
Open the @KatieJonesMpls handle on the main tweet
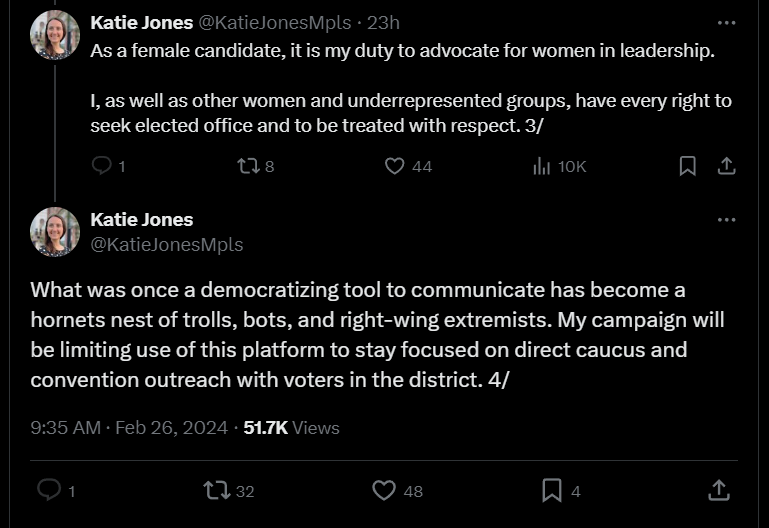pyautogui.click(x=167, y=244)
